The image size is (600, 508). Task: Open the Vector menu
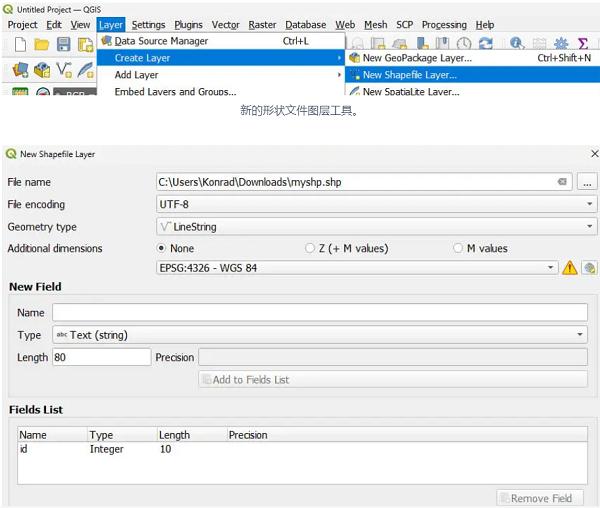[x=225, y=25]
